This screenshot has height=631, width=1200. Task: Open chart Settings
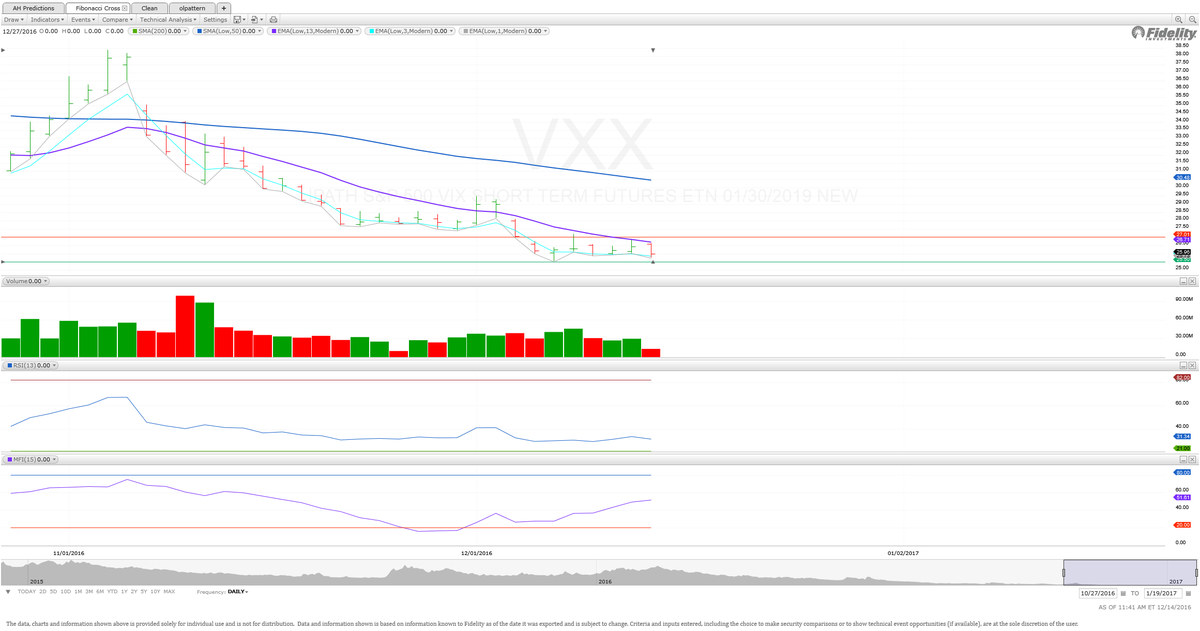[x=215, y=19]
